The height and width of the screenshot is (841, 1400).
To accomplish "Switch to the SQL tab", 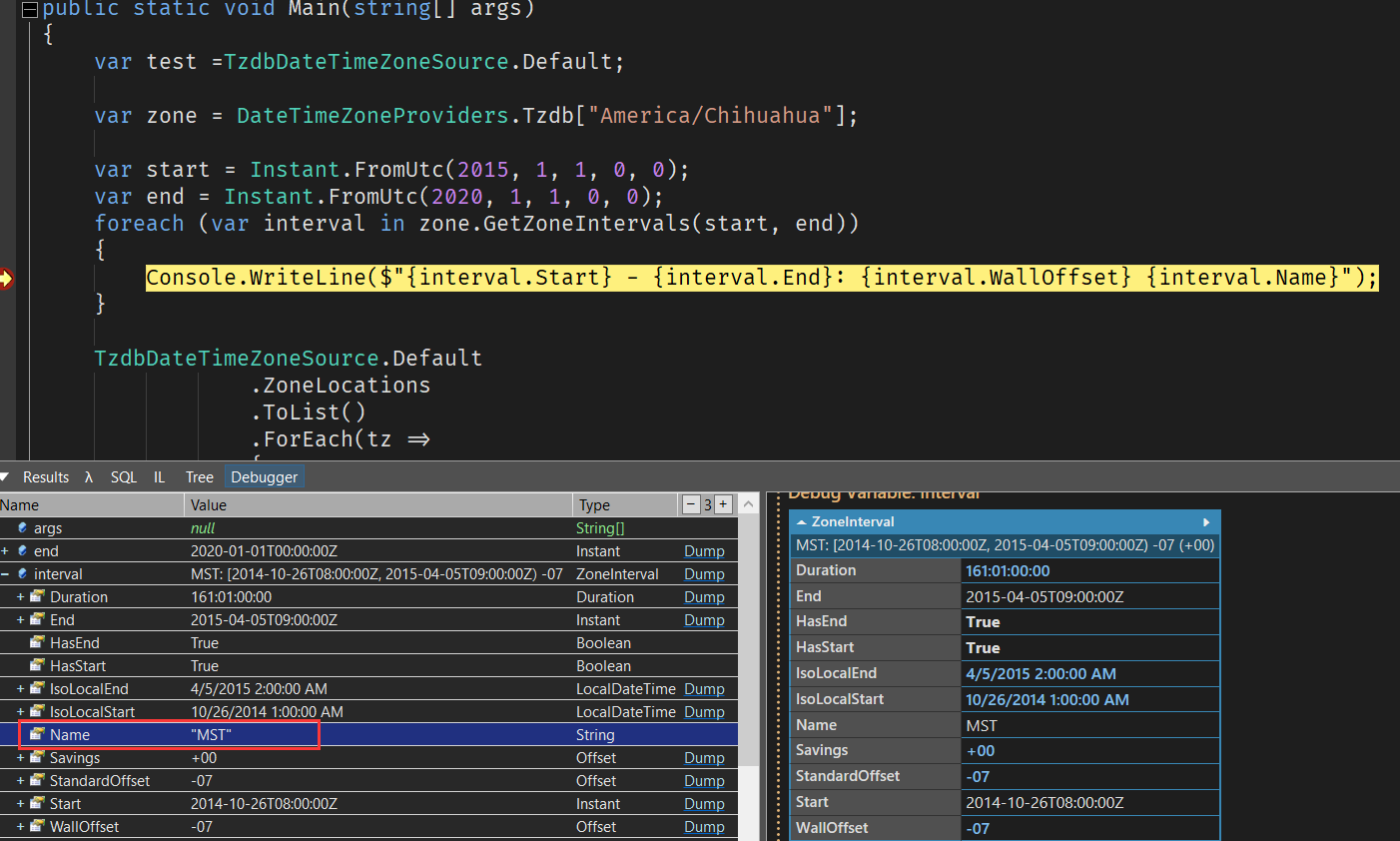I will point(123,476).
